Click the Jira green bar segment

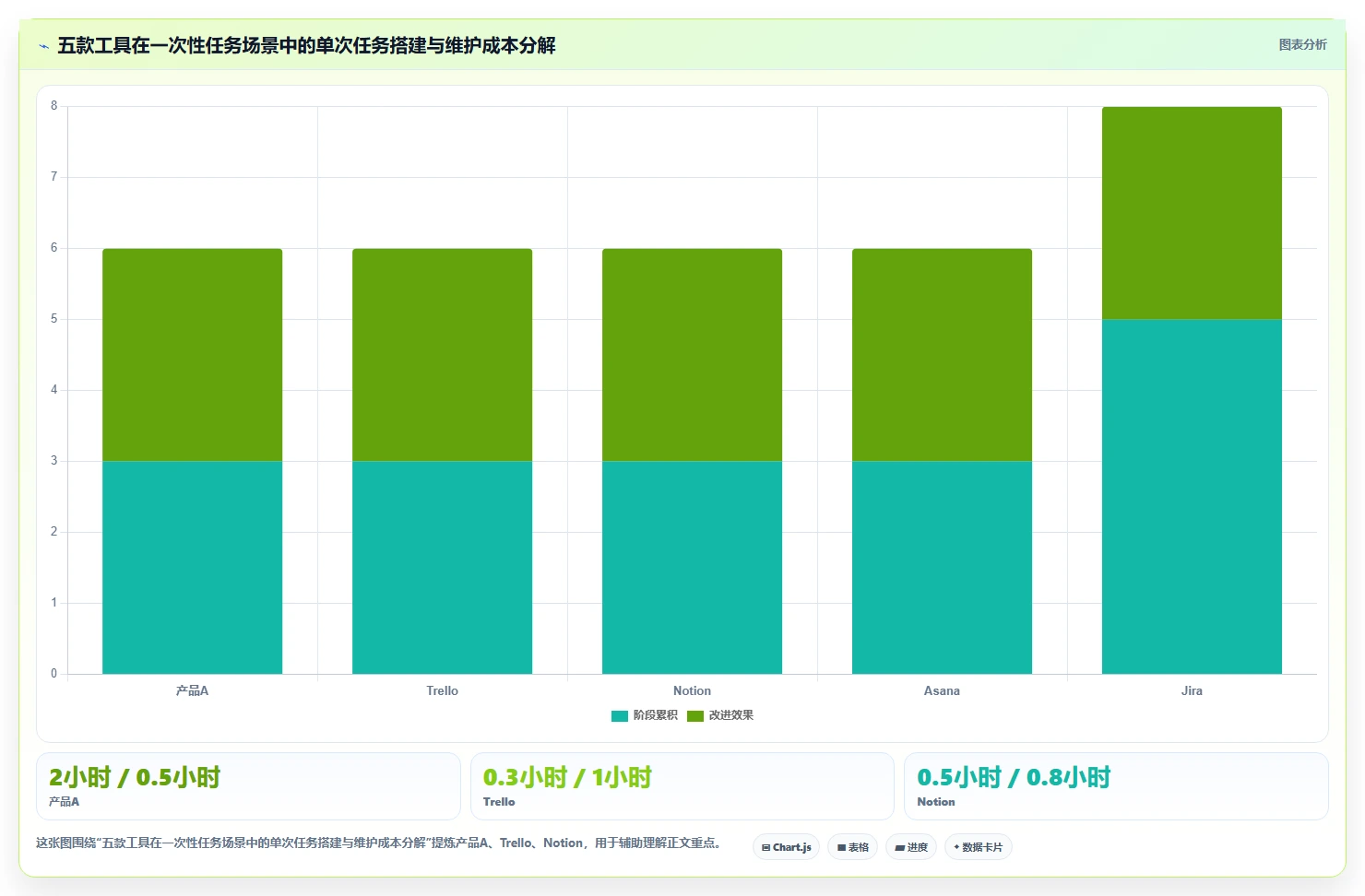coord(1192,213)
